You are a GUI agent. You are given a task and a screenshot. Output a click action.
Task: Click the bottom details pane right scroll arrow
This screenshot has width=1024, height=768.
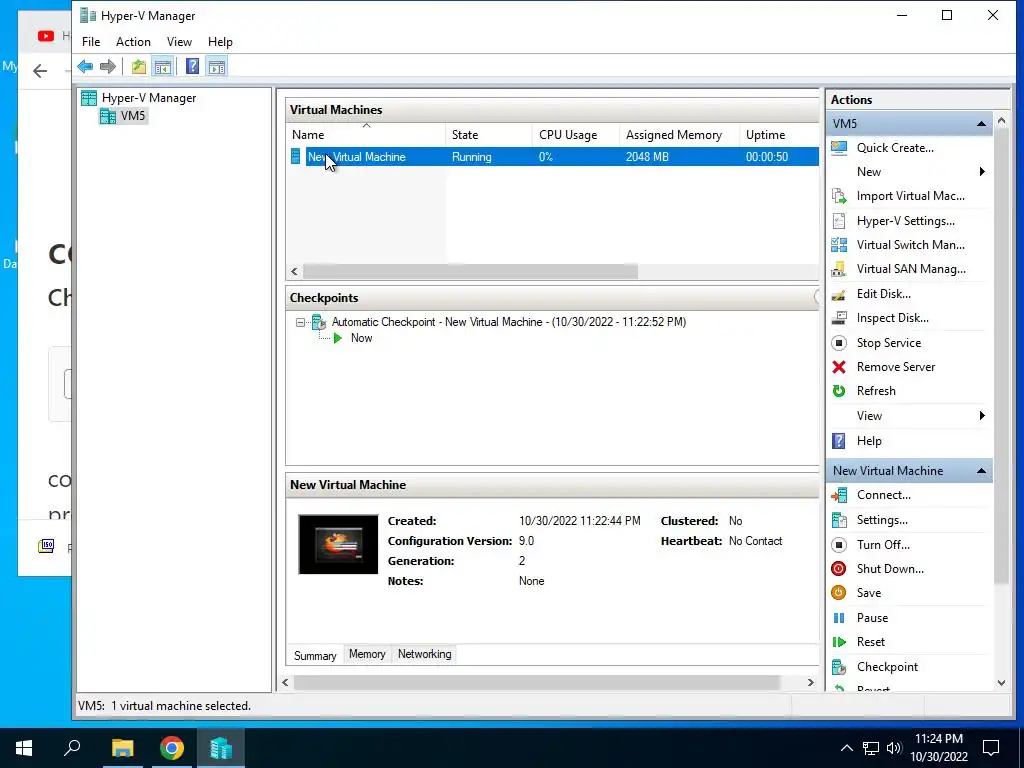pos(810,682)
